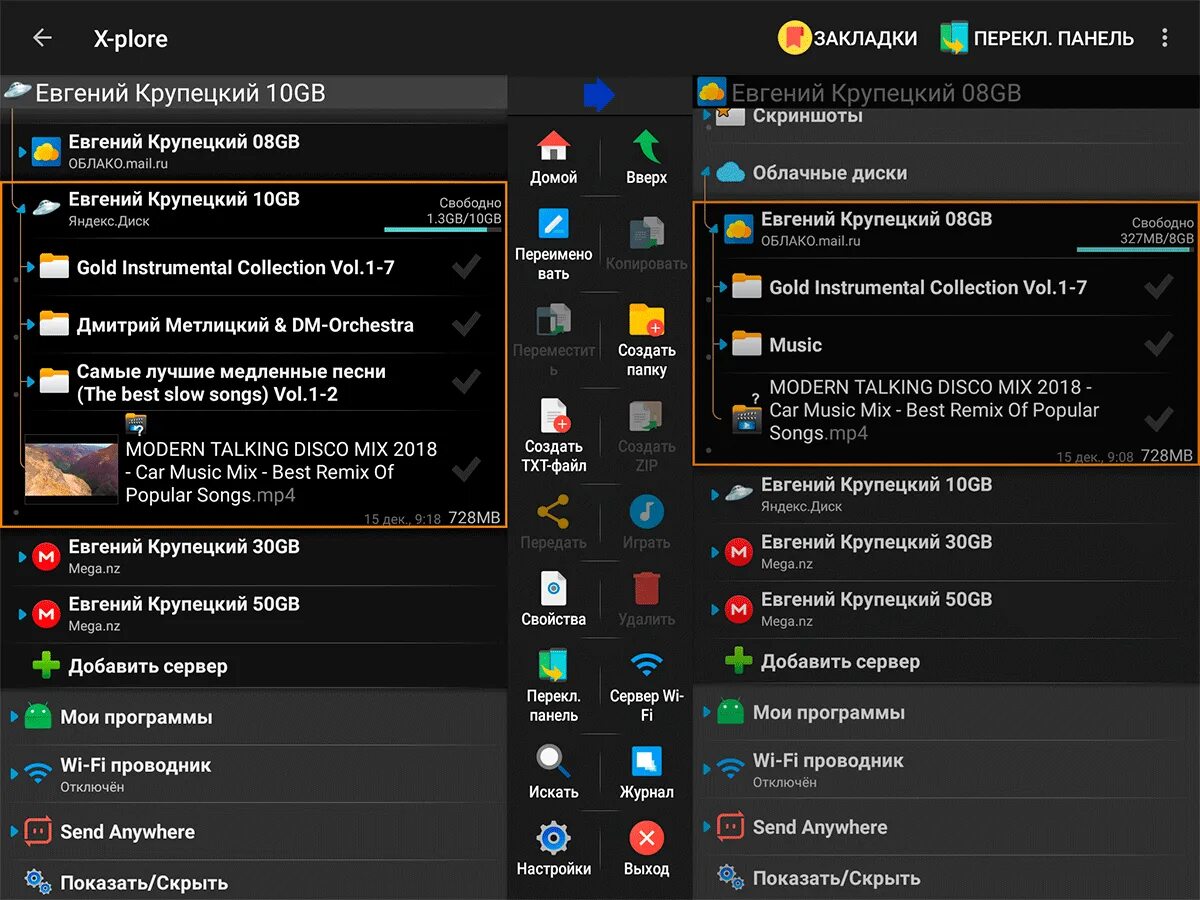1200x900 pixels.
Task: Expand Евгений Крупецкий 50GB Mega in left pane
Action: (x=22, y=613)
